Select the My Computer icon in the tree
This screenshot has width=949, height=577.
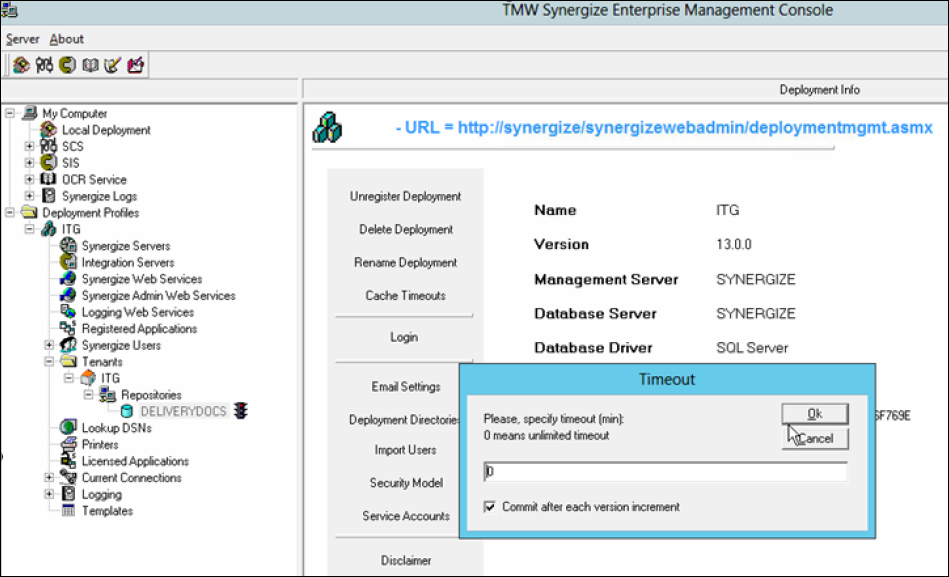[x=30, y=113]
